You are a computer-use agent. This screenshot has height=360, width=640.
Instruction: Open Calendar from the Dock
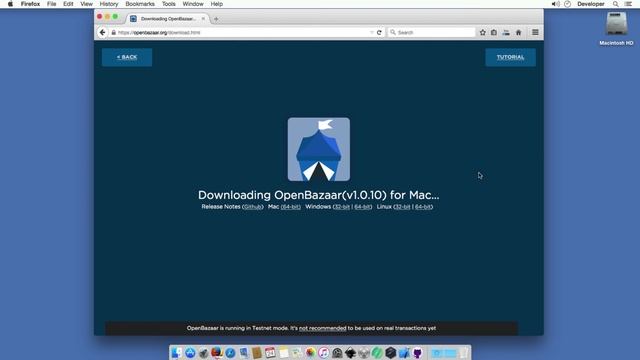point(270,353)
